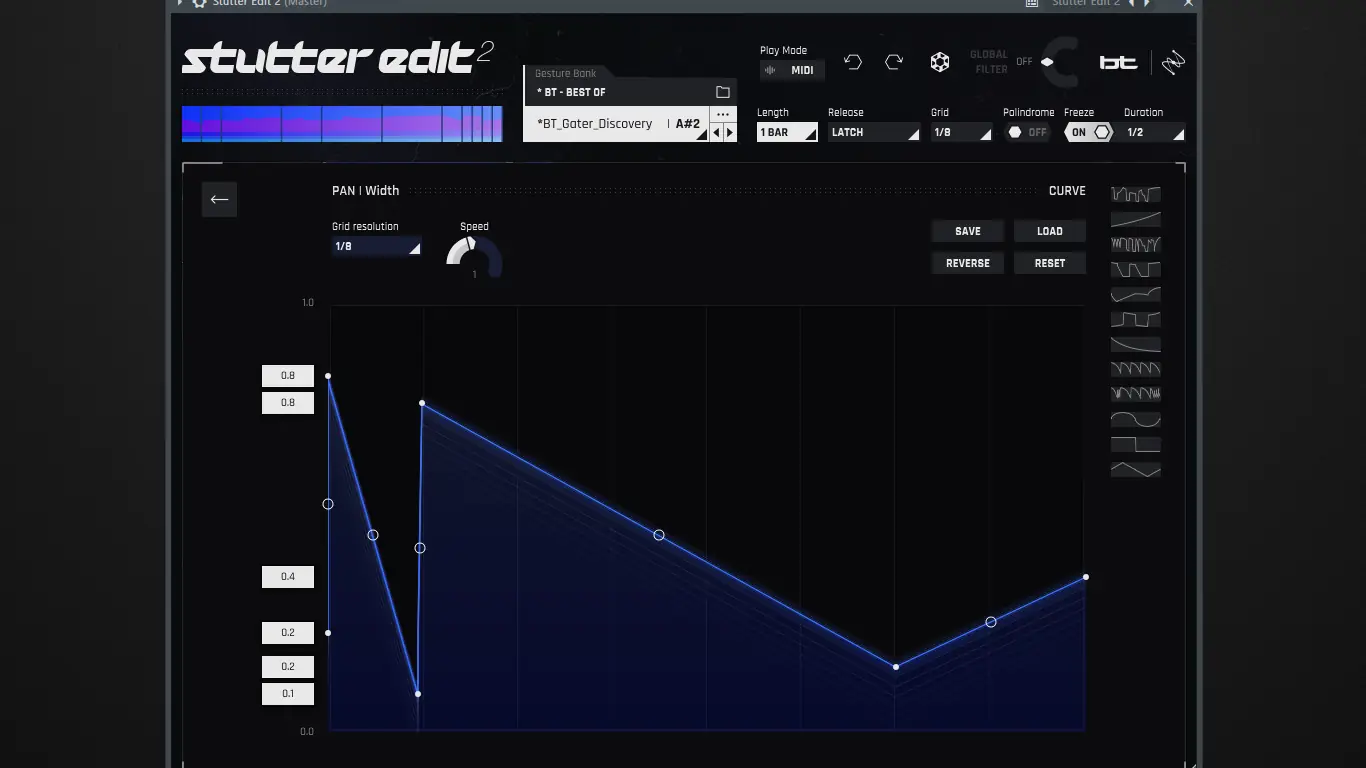
Task: Click the SAVE curve button
Action: [968, 231]
